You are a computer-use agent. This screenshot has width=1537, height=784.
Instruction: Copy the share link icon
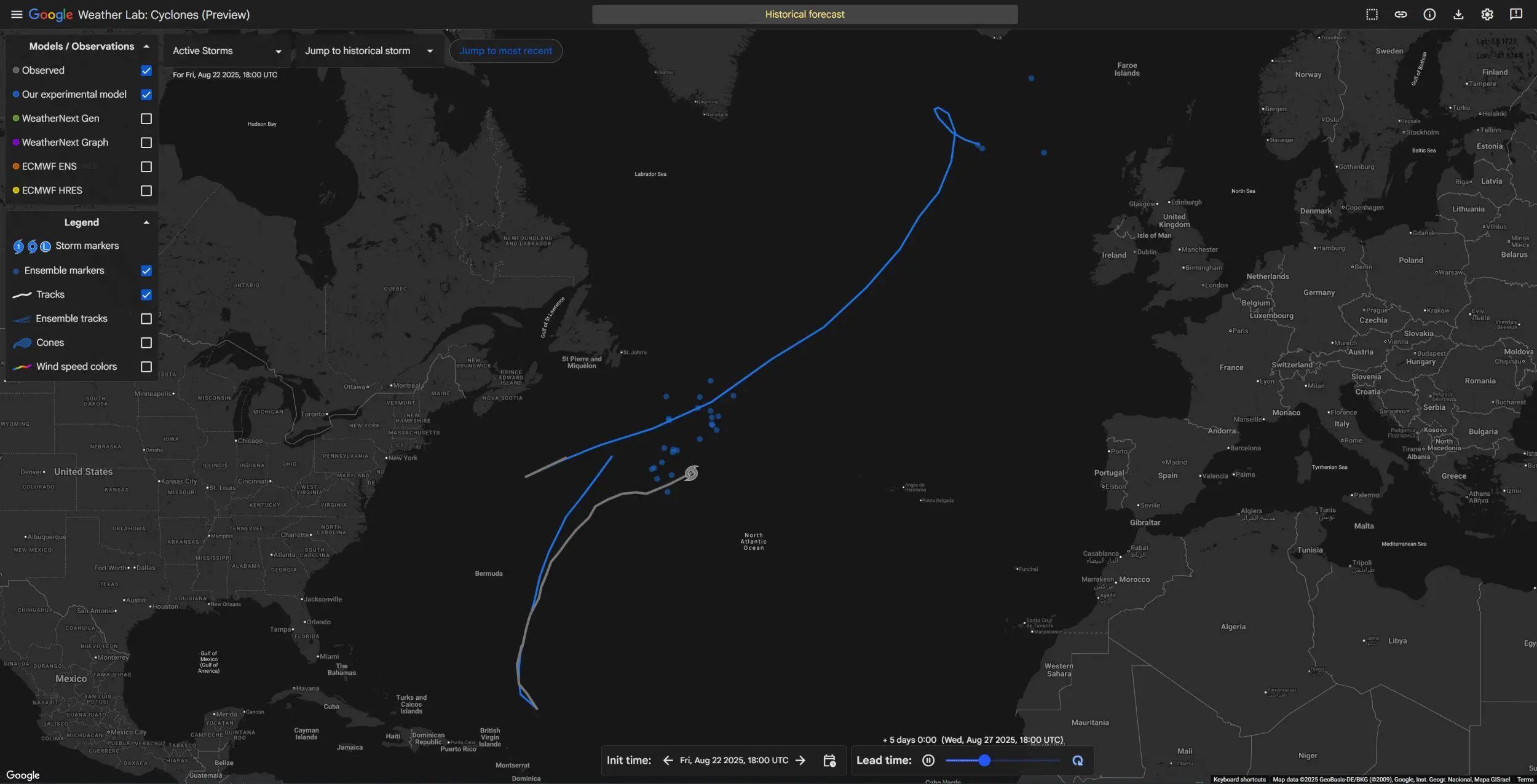click(1401, 14)
